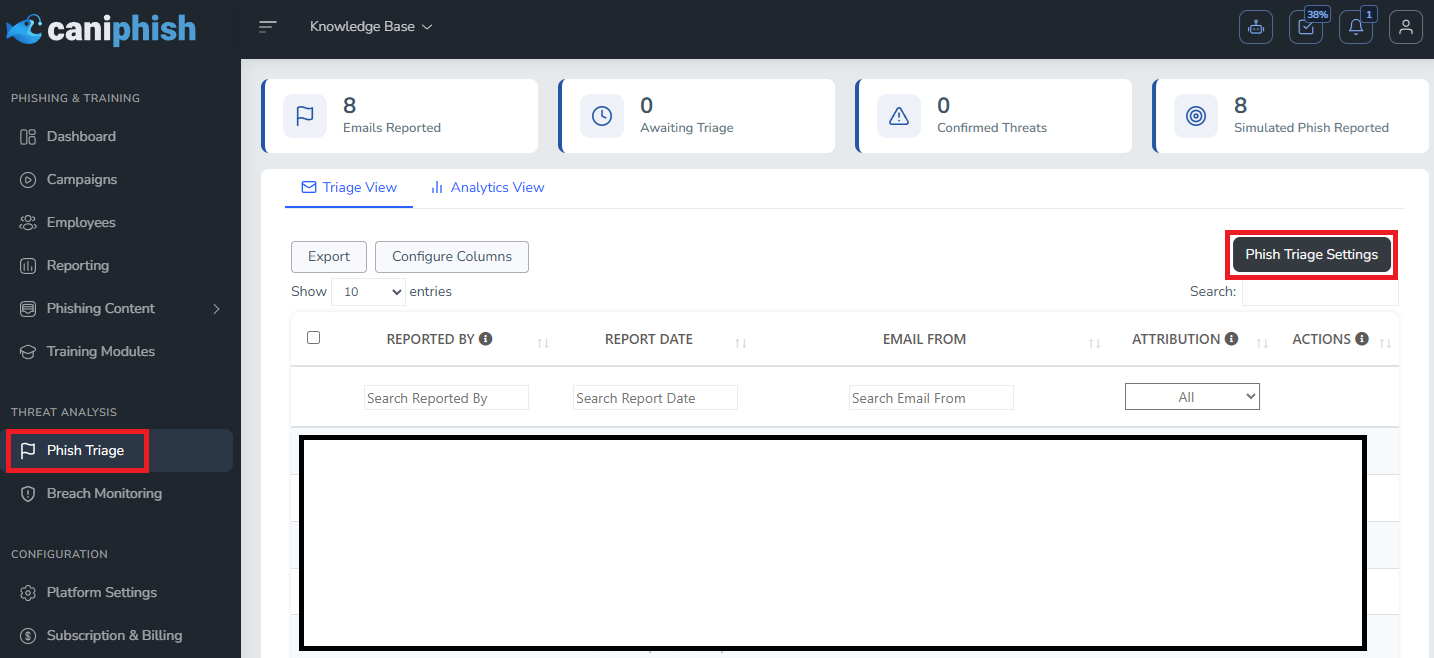Sort by Report Date column arrows
Image resolution: width=1434 pixels, height=658 pixels.
click(x=741, y=343)
